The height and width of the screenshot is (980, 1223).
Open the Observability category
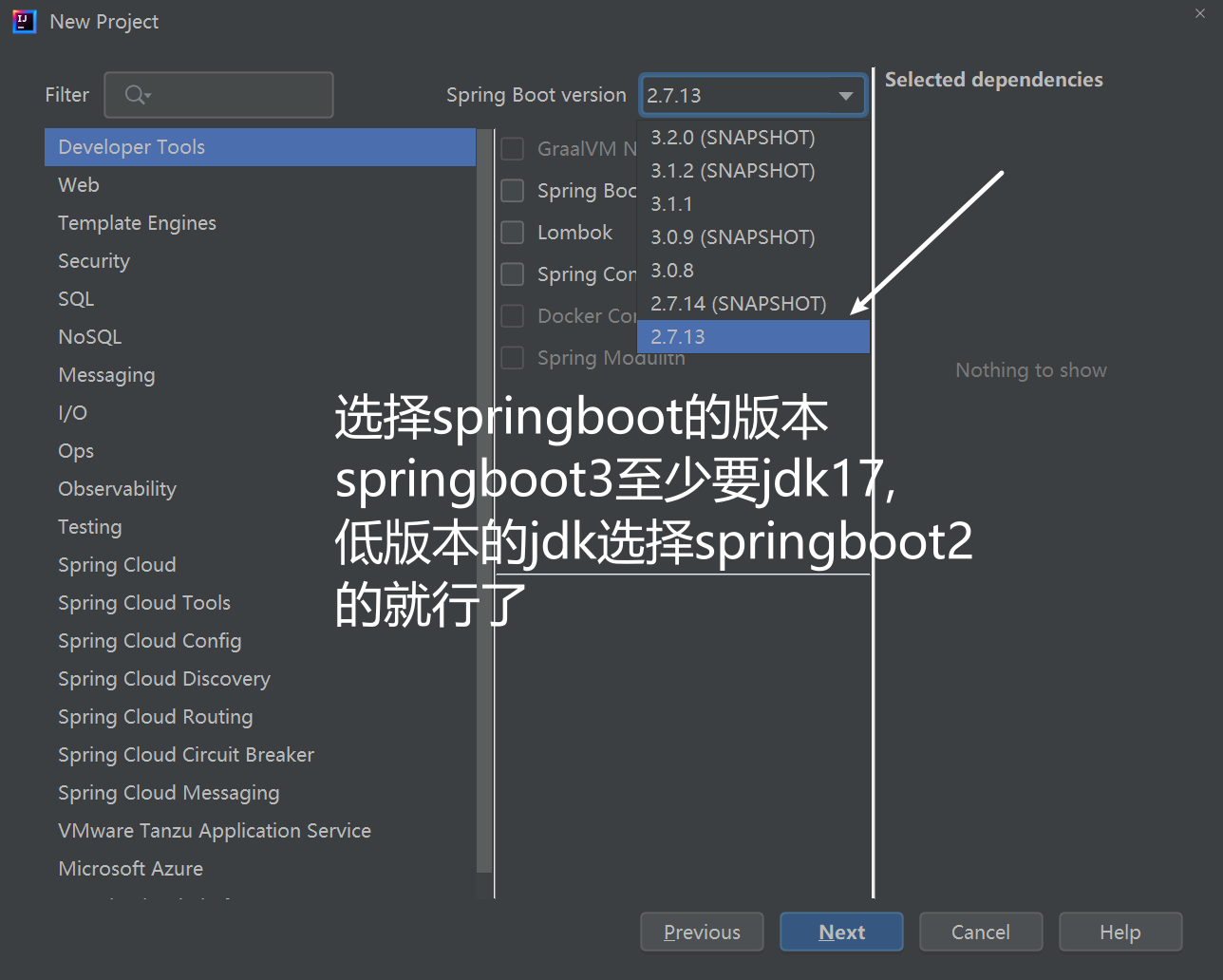(260, 489)
